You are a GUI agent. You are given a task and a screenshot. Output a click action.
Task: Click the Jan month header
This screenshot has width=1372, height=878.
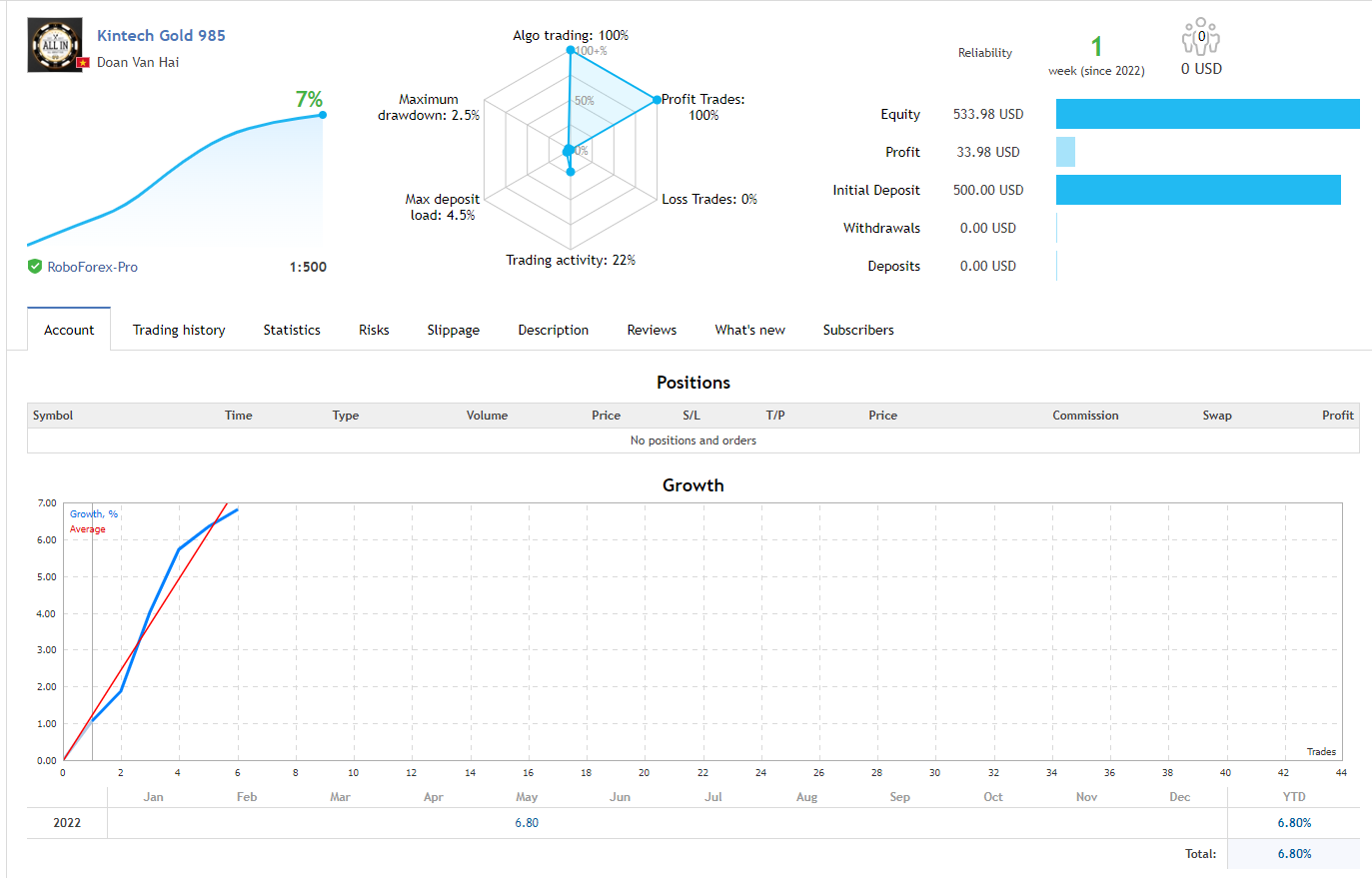(x=153, y=797)
